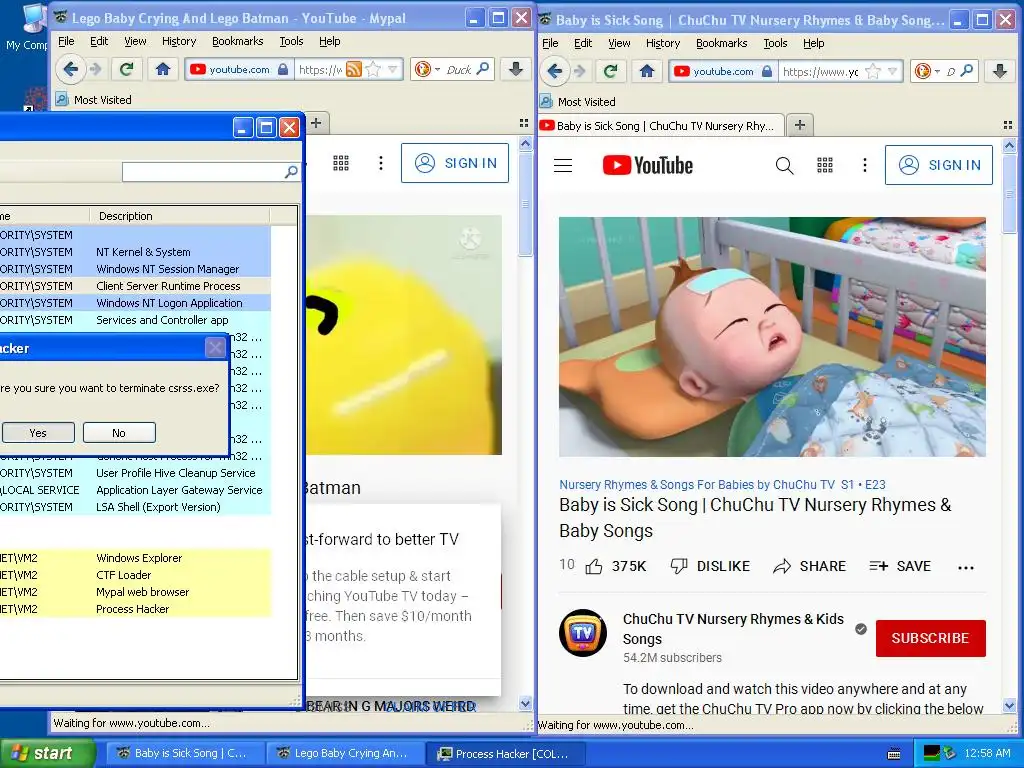Click YouTube logo in right window
The height and width of the screenshot is (768, 1024).
(x=647, y=165)
